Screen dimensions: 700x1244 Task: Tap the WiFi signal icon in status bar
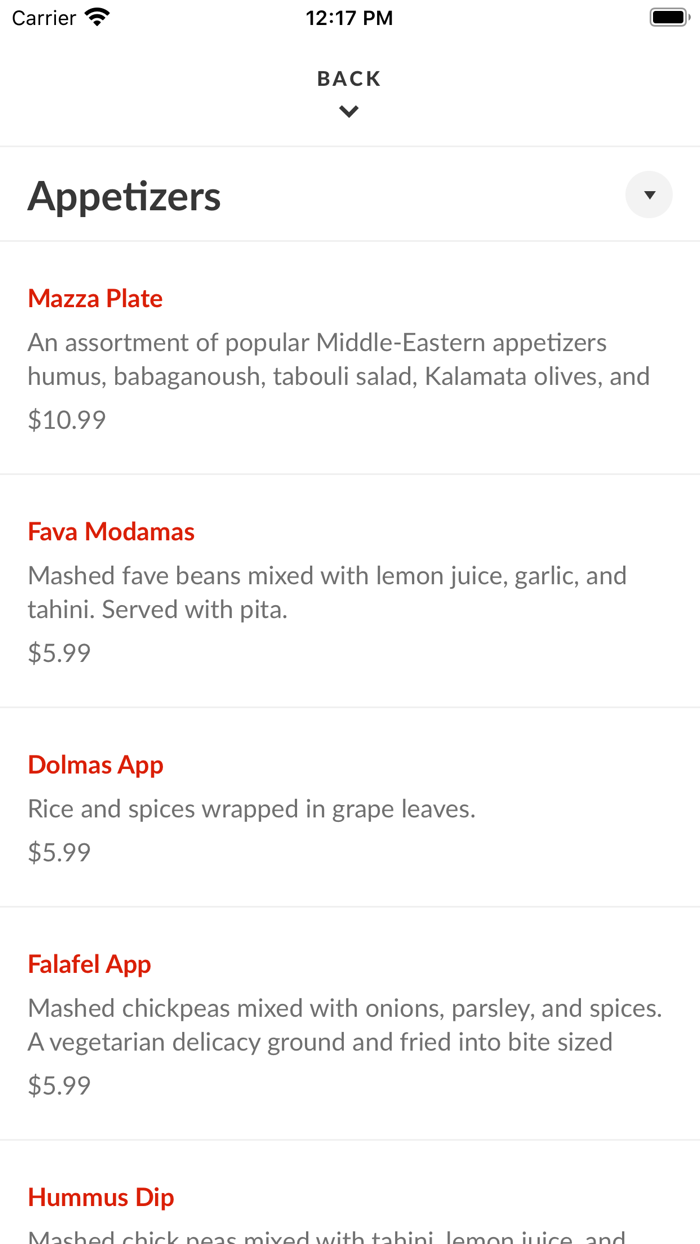(95, 16)
